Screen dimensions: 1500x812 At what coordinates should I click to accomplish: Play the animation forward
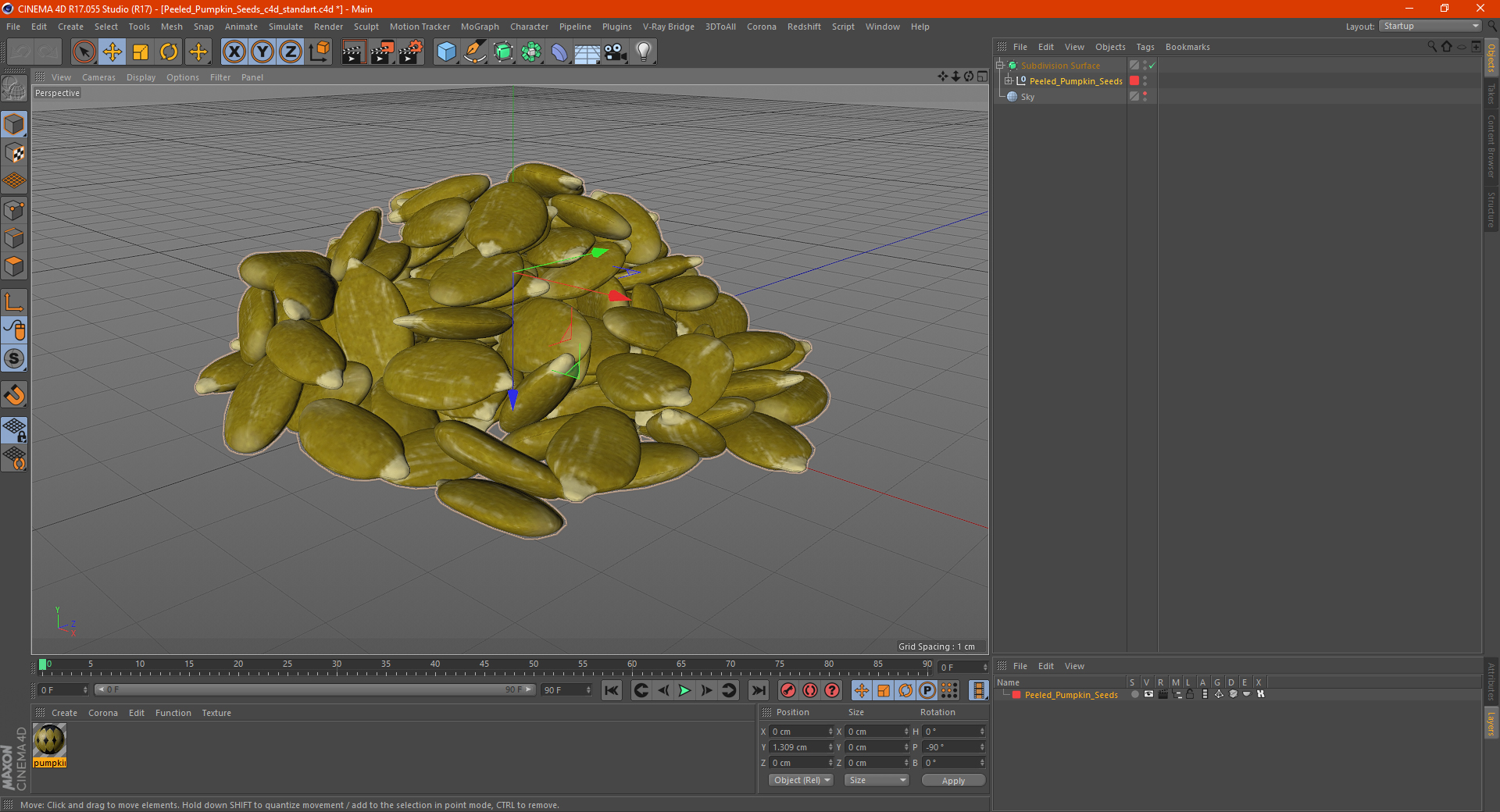point(684,690)
